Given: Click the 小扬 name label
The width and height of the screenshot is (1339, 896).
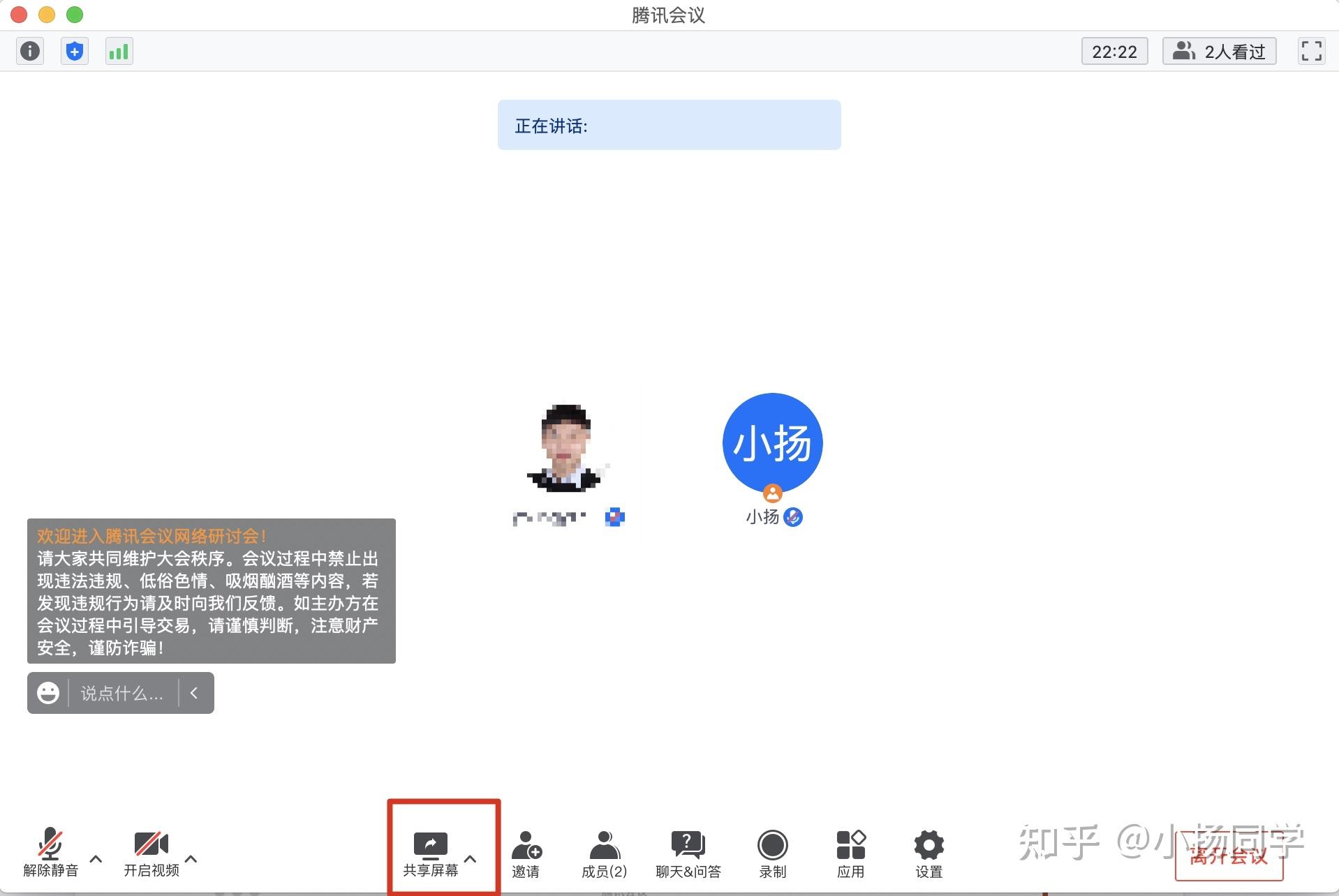Looking at the screenshot, I should (x=762, y=517).
